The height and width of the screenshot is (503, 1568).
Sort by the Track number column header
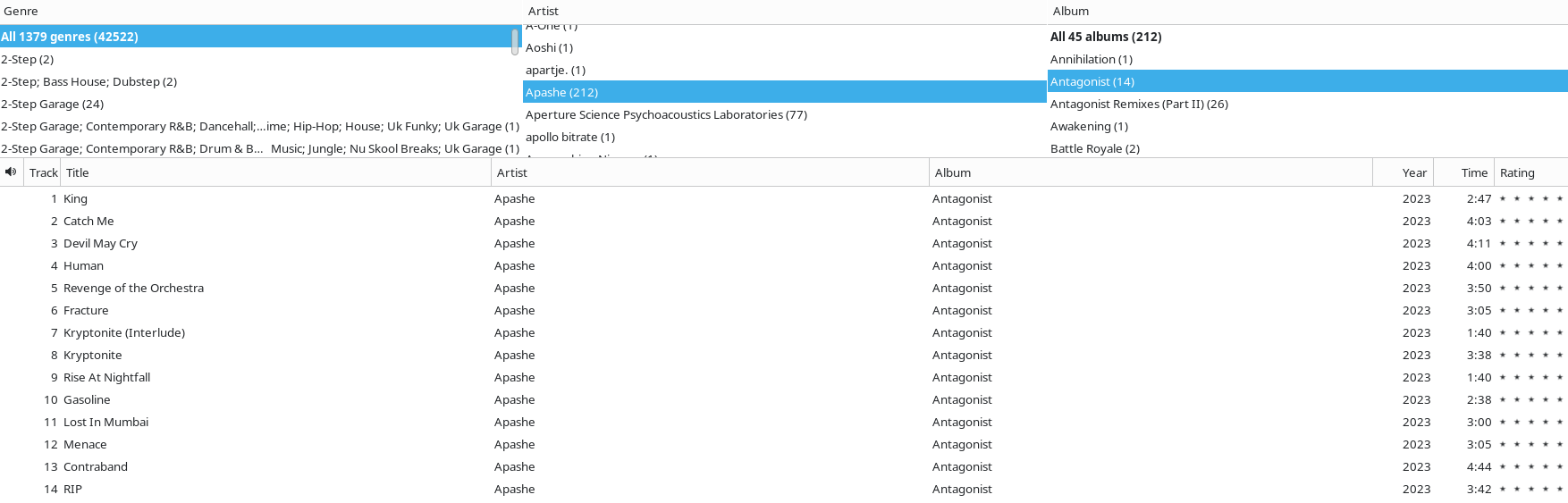tap(43, 172)
